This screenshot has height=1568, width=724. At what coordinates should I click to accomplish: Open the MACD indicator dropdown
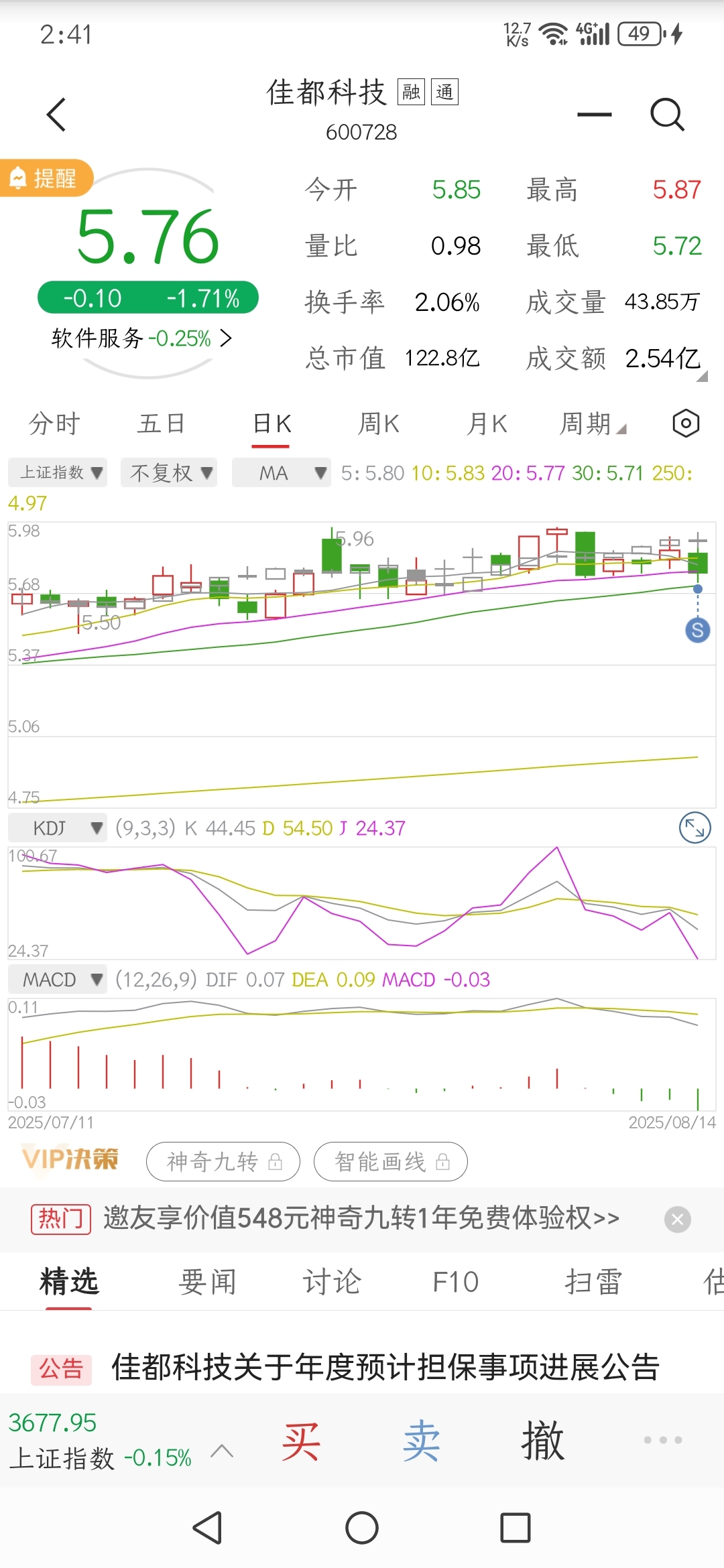tap(58, 980)
